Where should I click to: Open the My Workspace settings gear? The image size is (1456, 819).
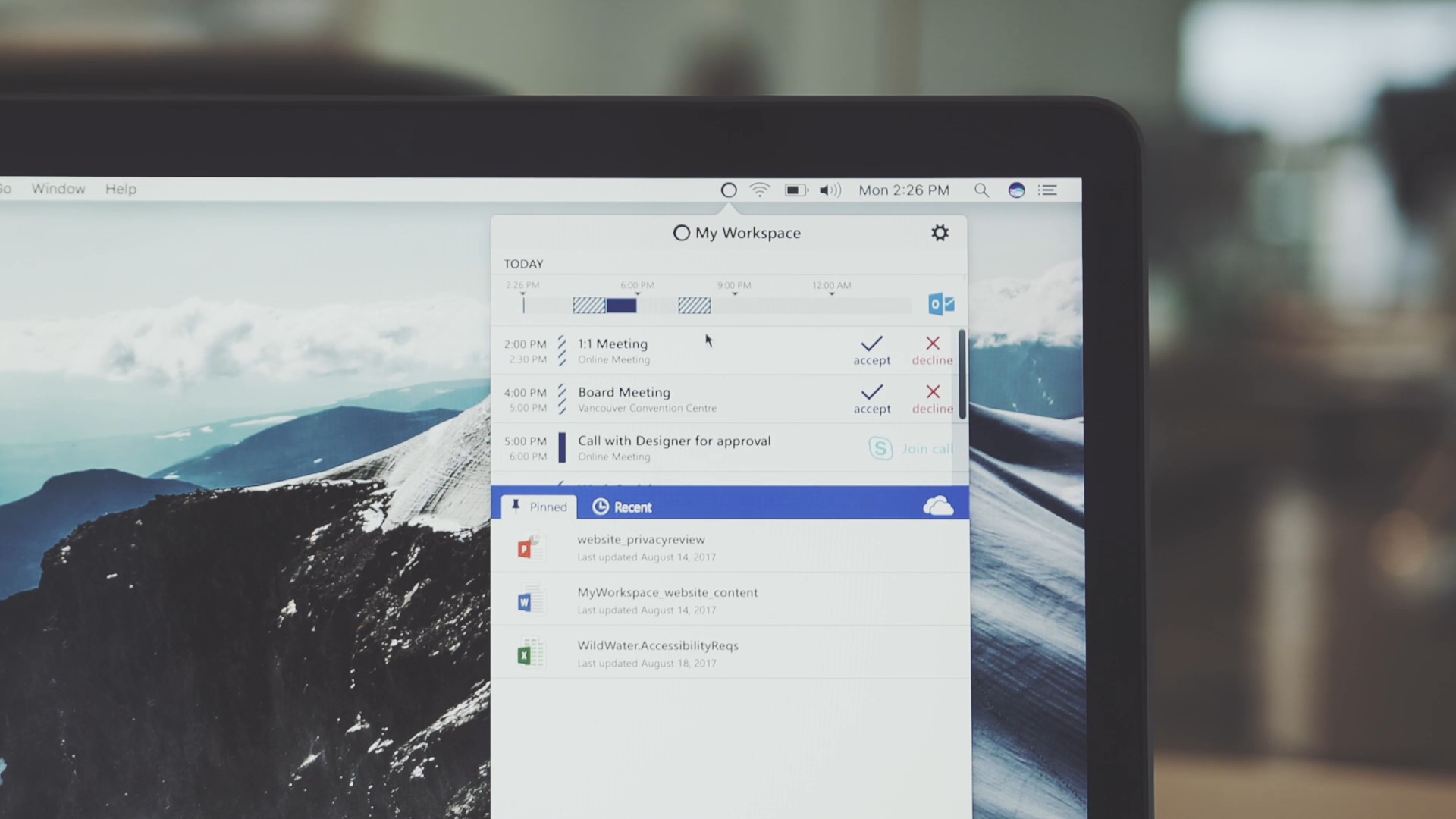[x=940, y=234]
